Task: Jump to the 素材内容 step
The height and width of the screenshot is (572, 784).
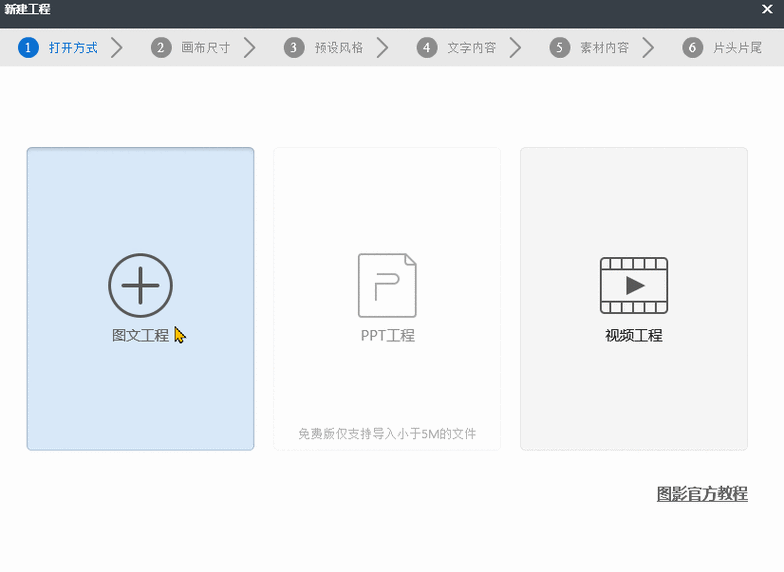Action: 605,47
